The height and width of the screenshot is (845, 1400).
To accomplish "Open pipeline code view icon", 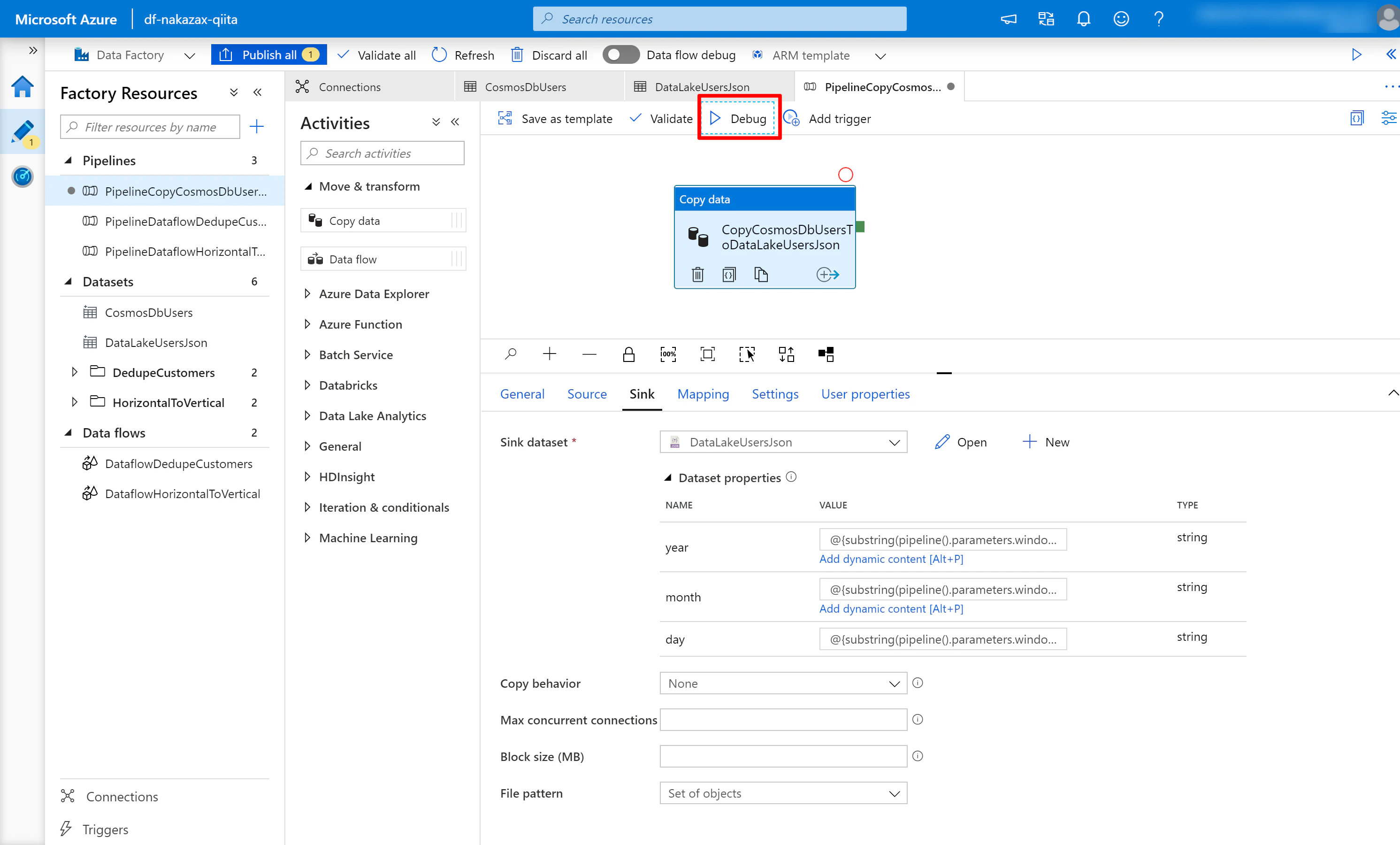I will click(x=1357, y=118).
